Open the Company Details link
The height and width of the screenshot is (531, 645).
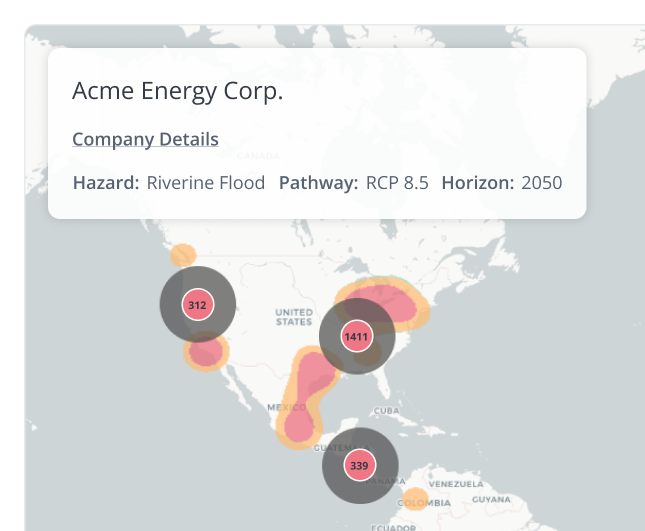click(x=145, y=139)
